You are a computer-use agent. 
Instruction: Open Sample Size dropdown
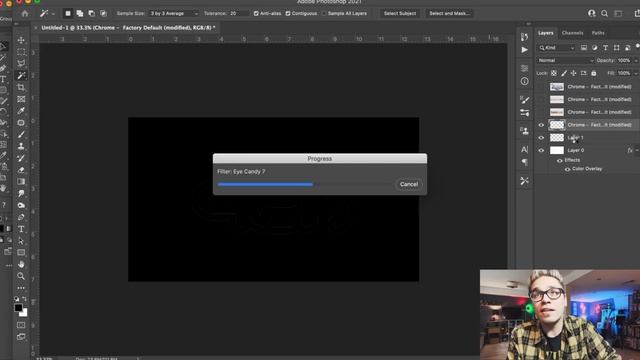click(174, 13)
